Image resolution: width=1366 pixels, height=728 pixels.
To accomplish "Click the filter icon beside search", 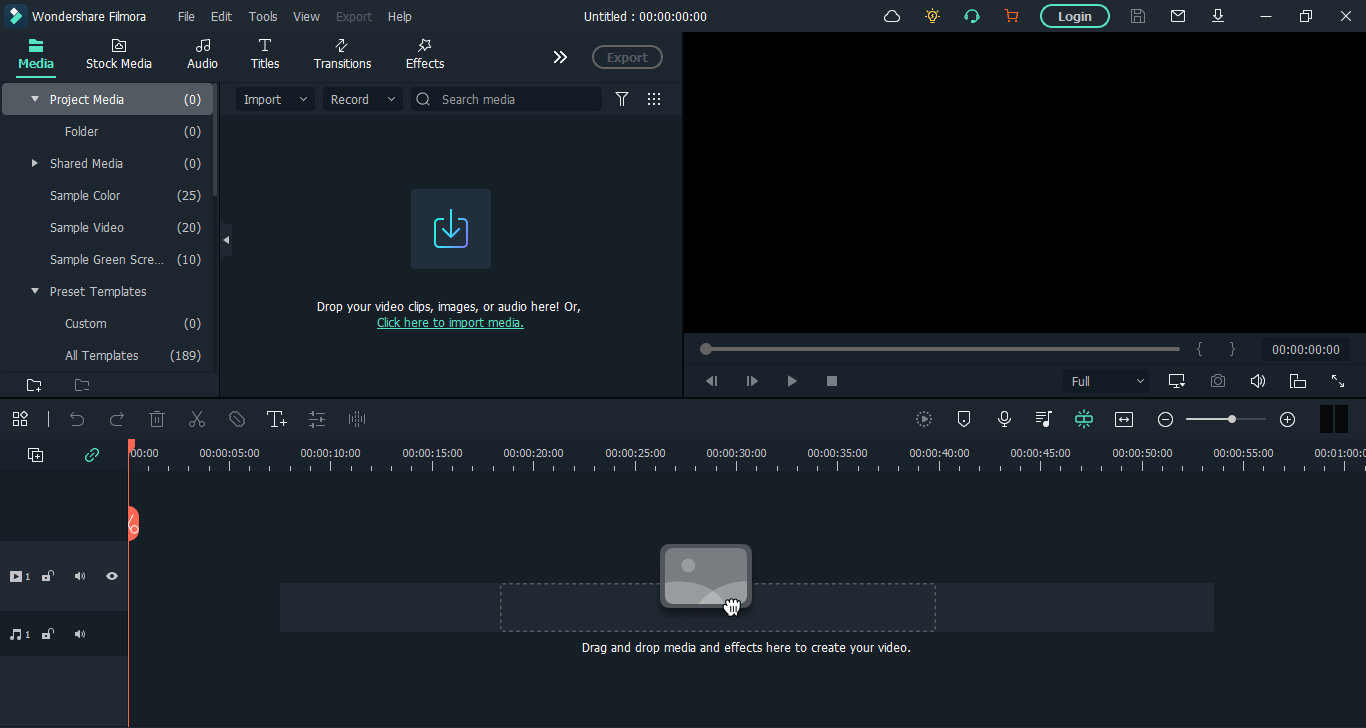I will [x=622, y=99].
